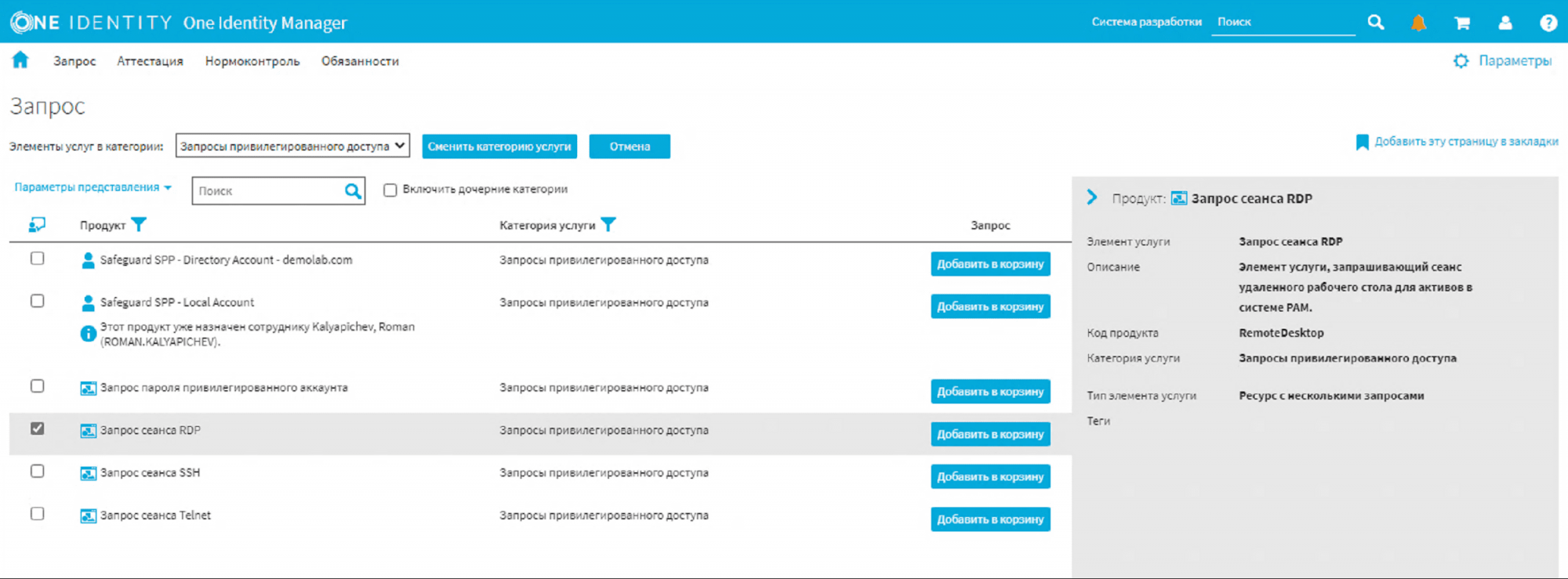Enable Включить дочерние категории checkbox
The image size is (1568, 579).
tap(390, 190)
